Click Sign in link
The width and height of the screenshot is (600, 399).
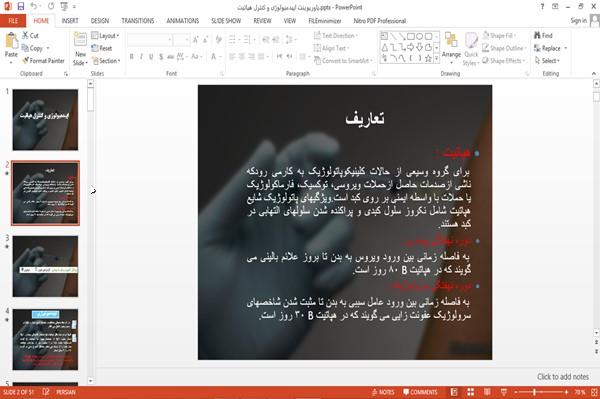tap(579, 20)
